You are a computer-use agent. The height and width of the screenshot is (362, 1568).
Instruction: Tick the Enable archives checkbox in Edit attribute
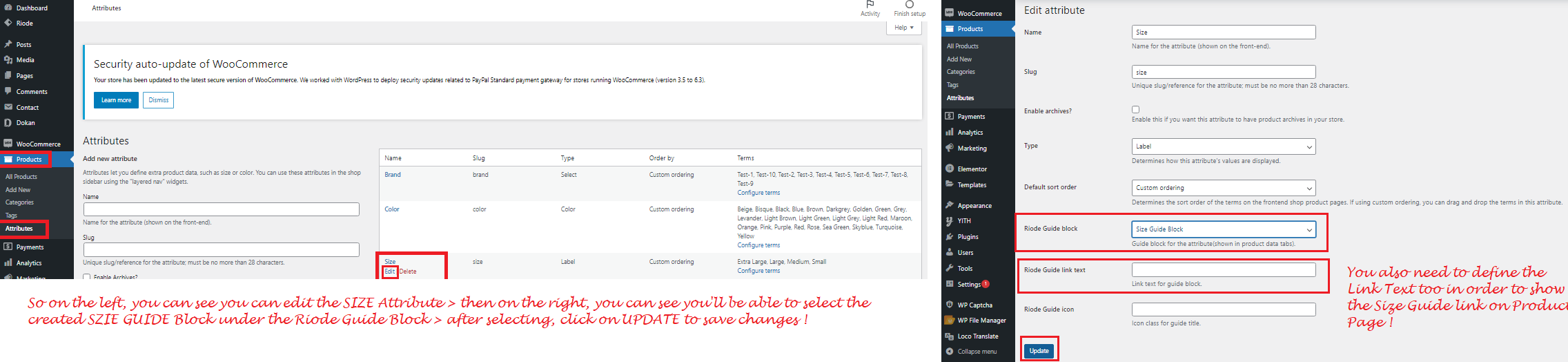point(1135,109)
